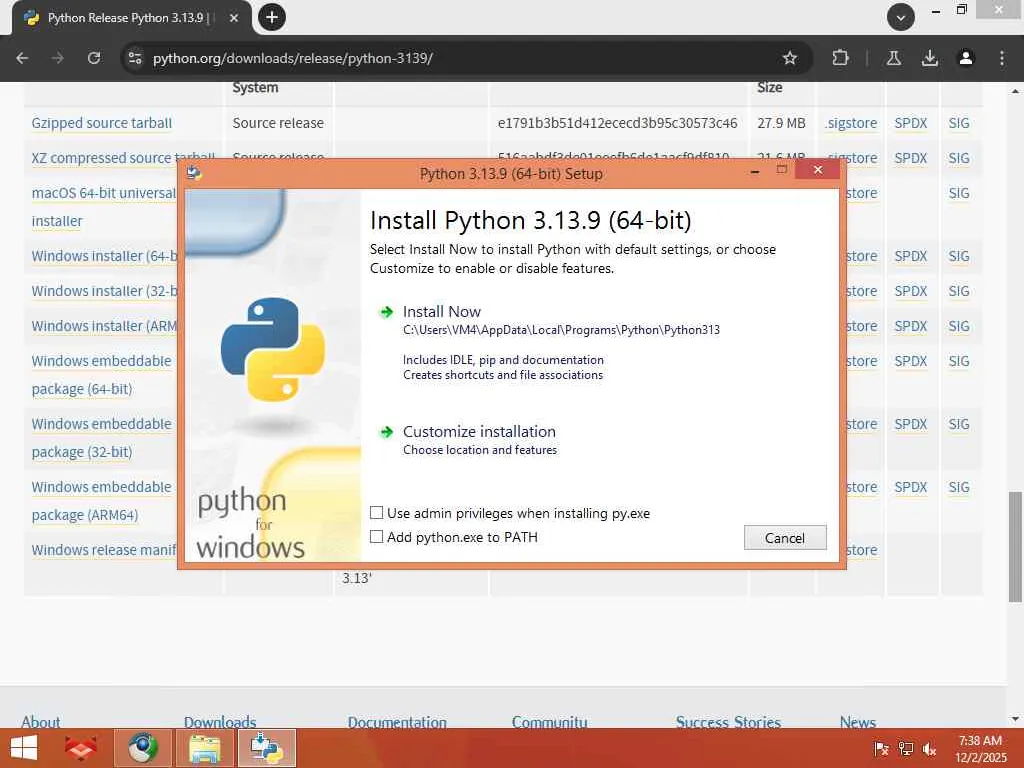Enable Use admin privileges when installing py.exe
The image size is (1024, 768).
point(377,513)
